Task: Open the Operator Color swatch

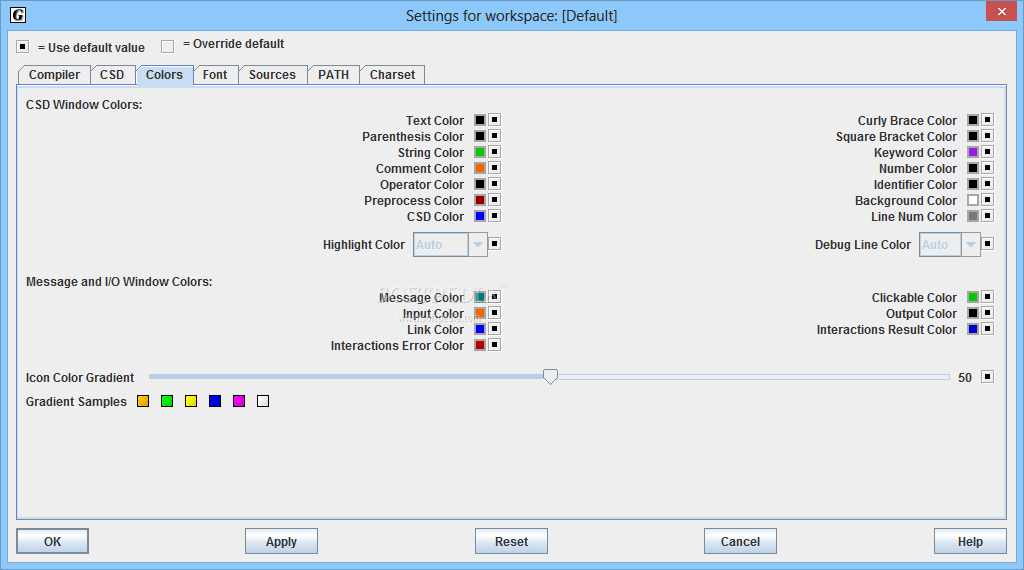Action: (480, 184)
